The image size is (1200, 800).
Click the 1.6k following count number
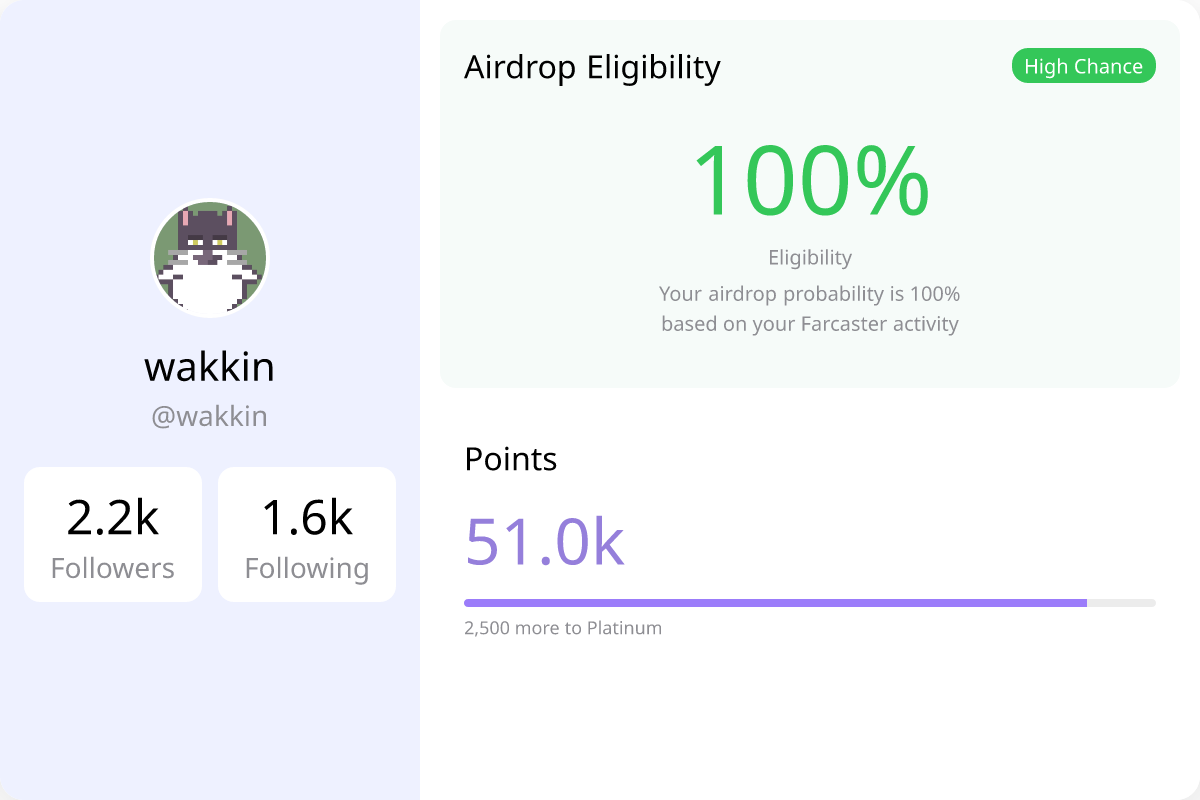click(307, 518)
